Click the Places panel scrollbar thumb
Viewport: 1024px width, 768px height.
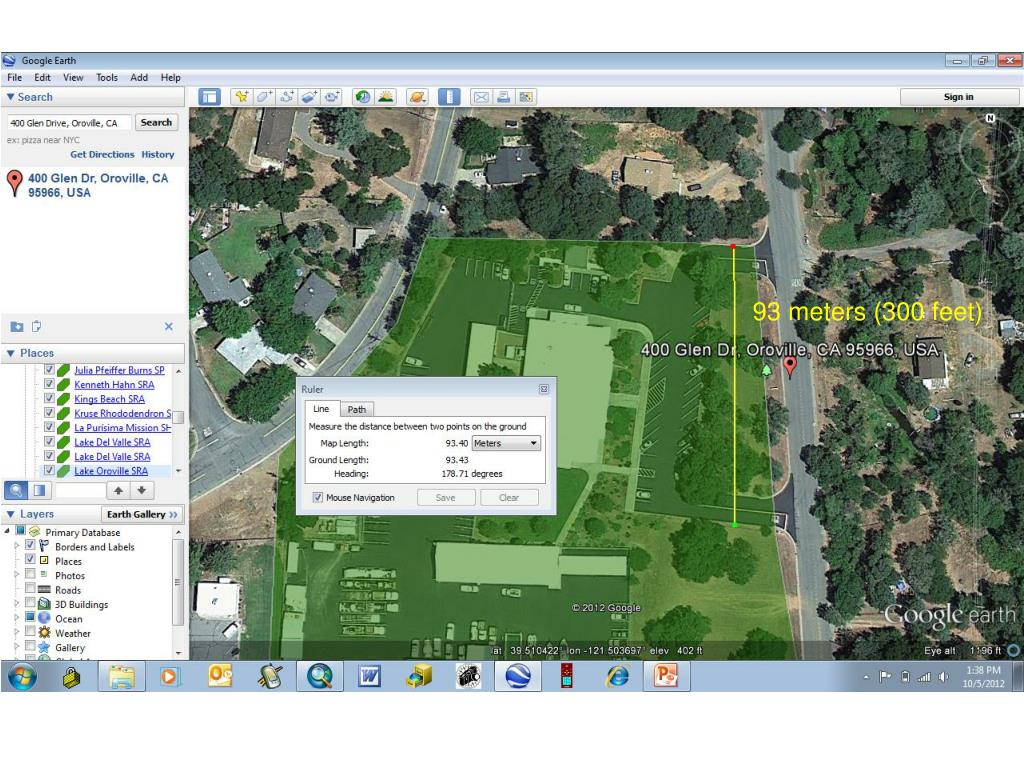(178, 417)
